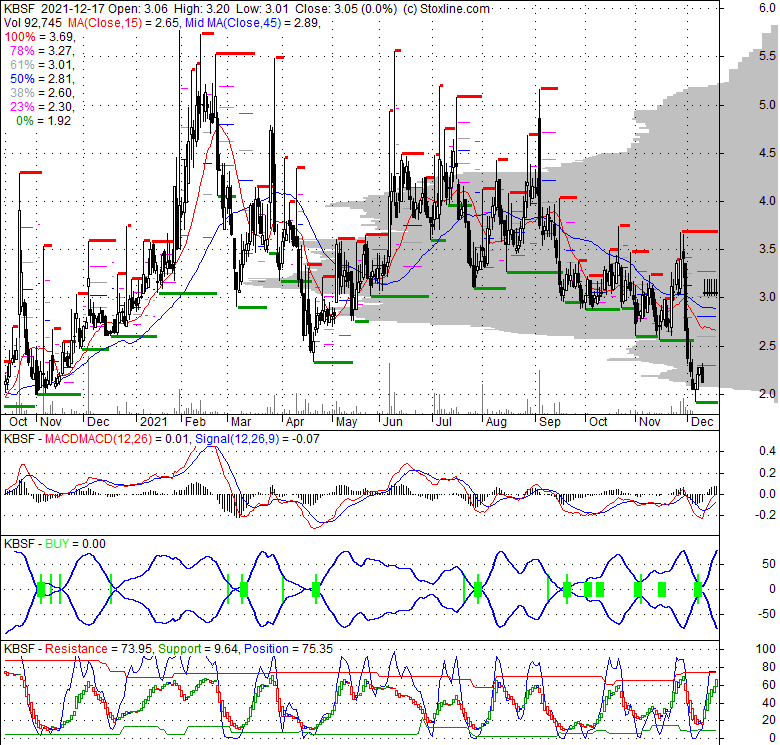Click the 'Low: 3.01' value

(x=262, y=9)
